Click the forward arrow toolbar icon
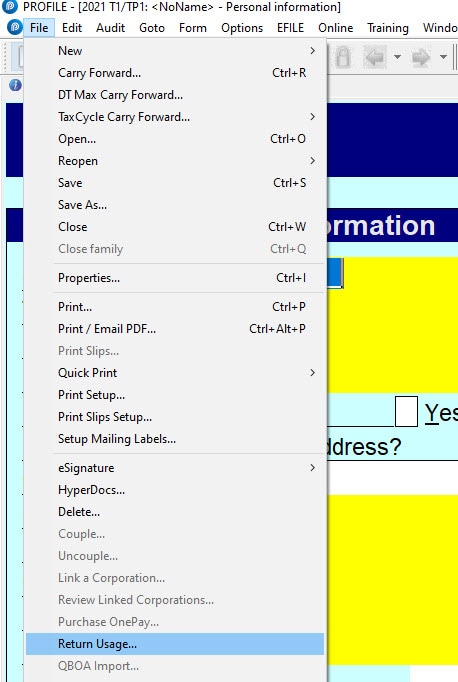The image size is (458, 682). pyautogui.click(x=420, y=57)
